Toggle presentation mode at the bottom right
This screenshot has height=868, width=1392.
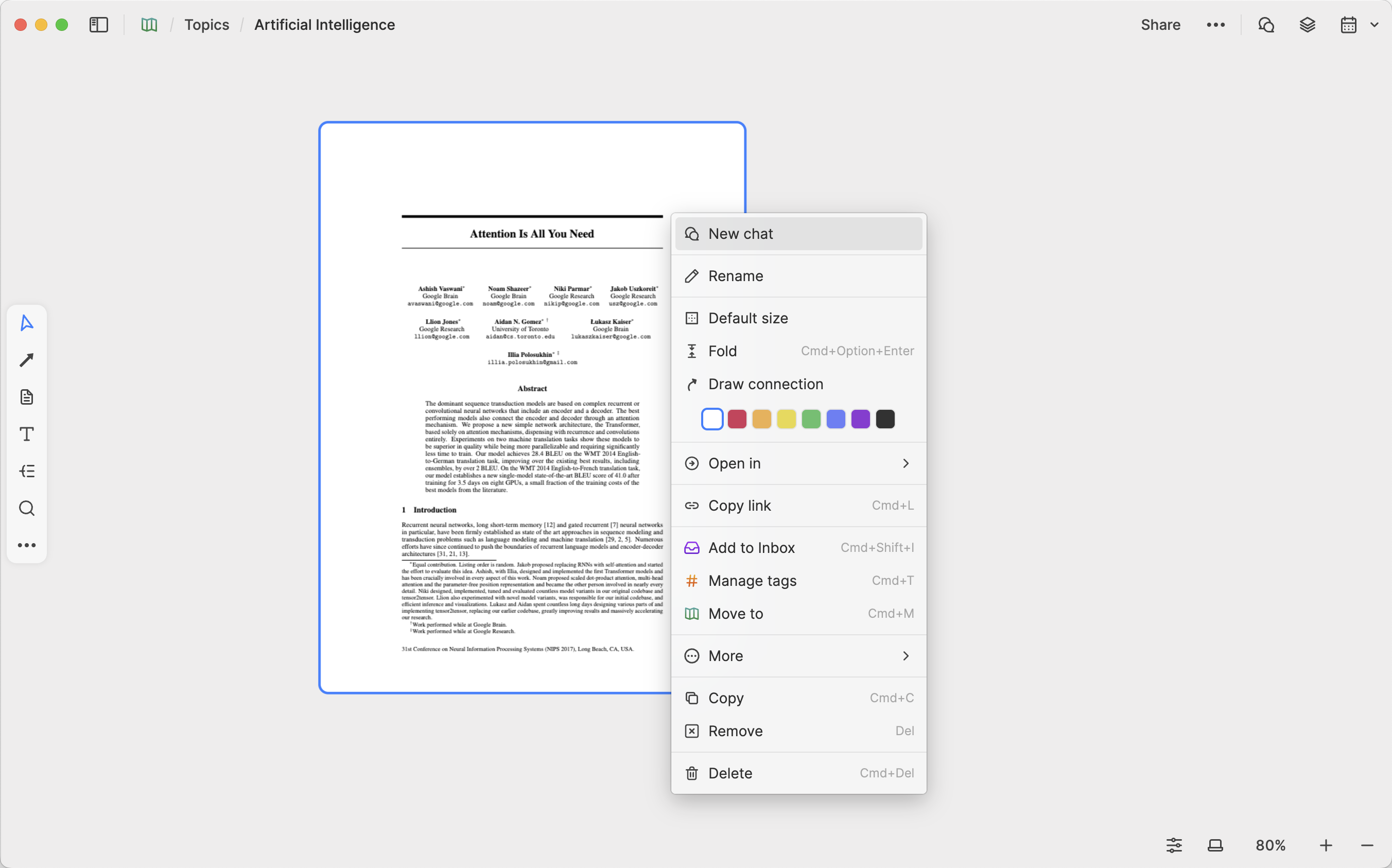click(1215, 844)
